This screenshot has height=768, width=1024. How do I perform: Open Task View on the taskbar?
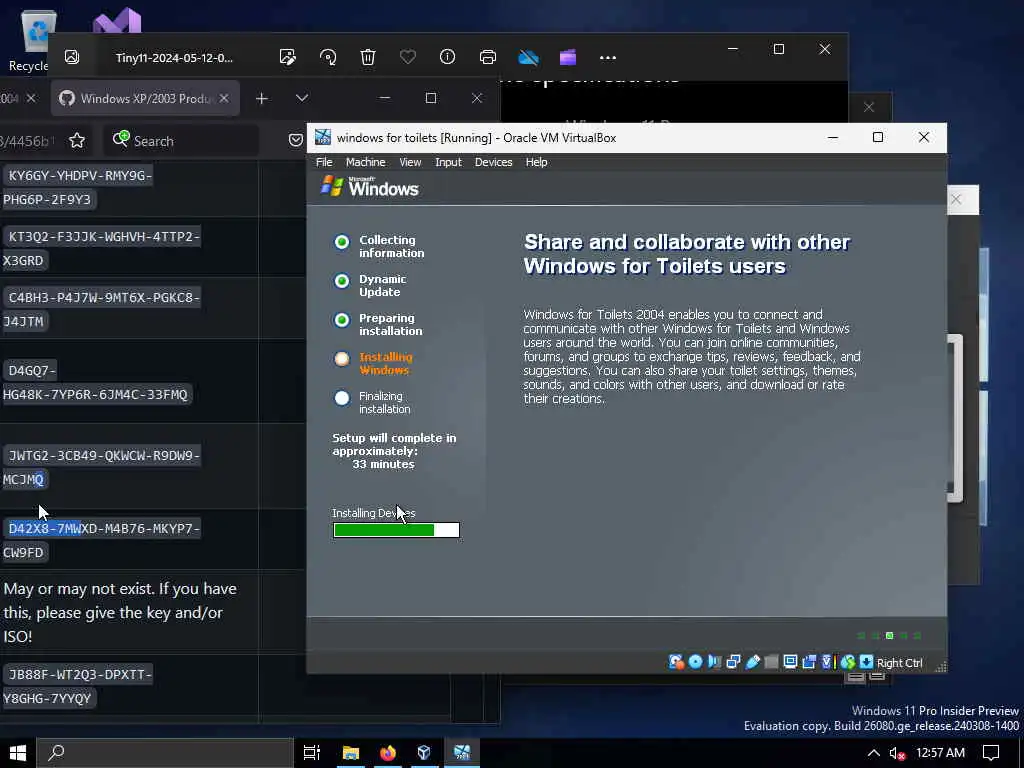312,753
